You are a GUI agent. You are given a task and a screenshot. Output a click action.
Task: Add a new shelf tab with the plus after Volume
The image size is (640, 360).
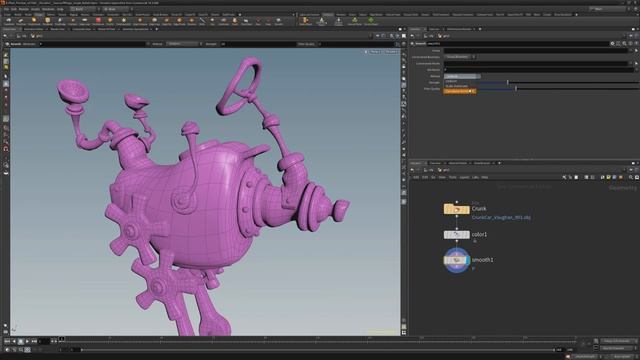[240, 15]
